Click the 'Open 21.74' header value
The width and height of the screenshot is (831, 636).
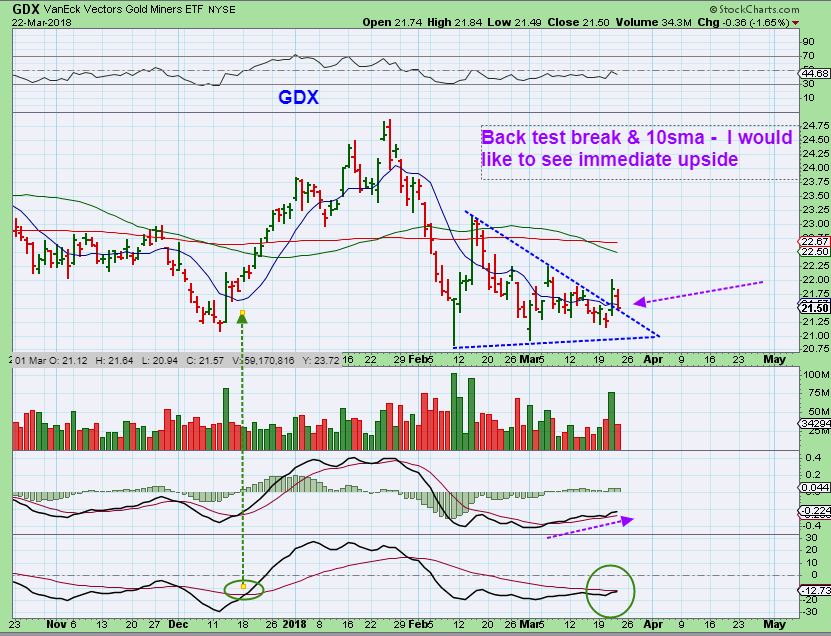pyautogui.click(x=393, y=22)
